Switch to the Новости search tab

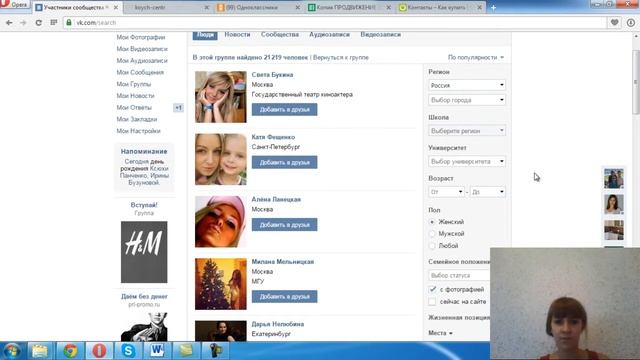[x=237, y=35]
